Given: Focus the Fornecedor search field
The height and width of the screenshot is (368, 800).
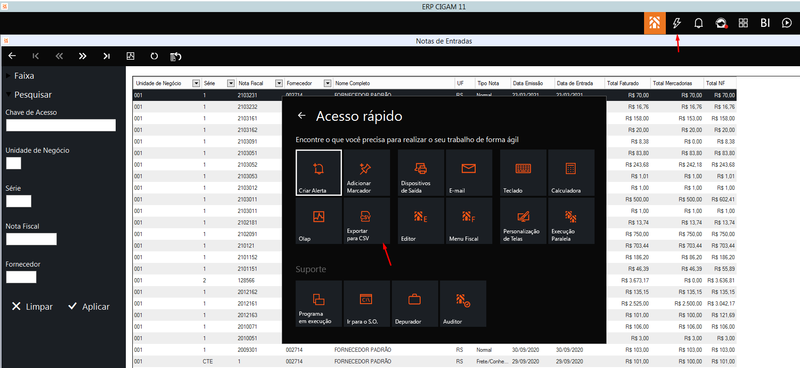Looking at the screenshot, I should [x=21, y=277].
